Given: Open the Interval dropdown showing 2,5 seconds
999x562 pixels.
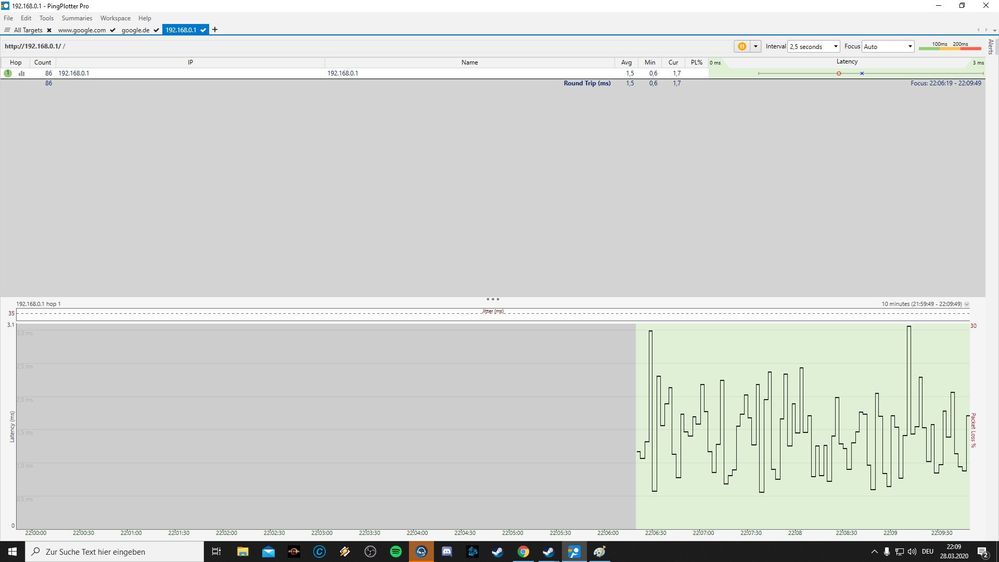Looking at the screenshot, I should tap(814, 47).
